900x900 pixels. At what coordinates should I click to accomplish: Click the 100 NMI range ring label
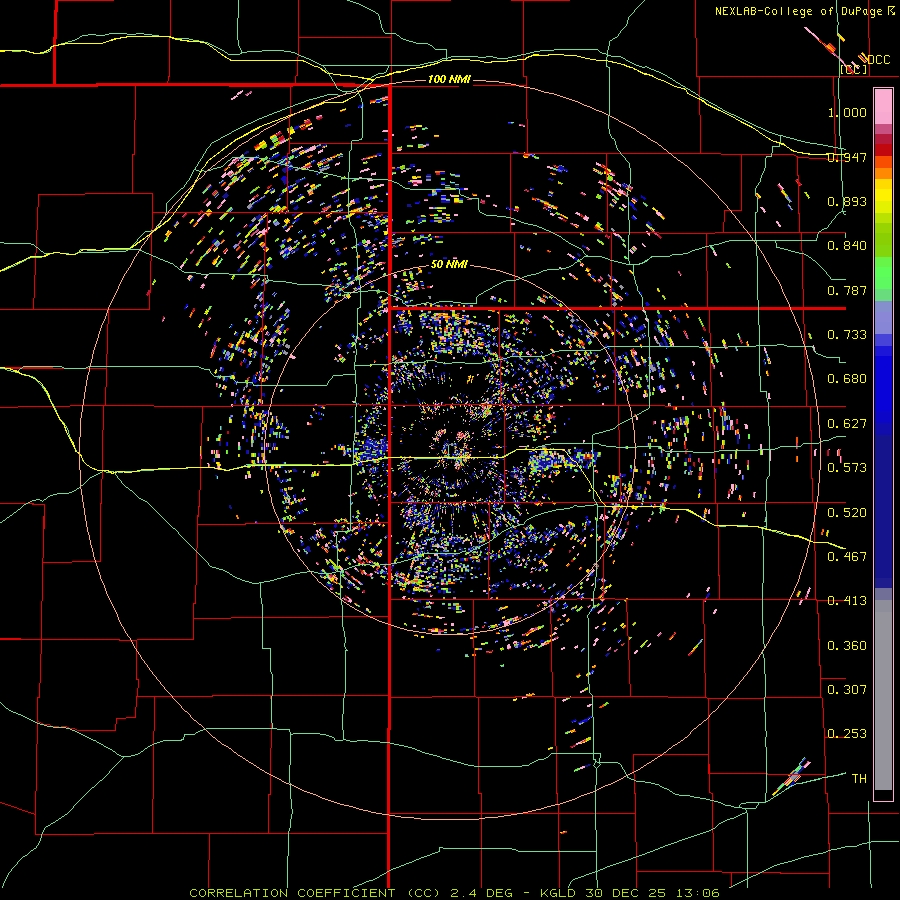[449, 79]
